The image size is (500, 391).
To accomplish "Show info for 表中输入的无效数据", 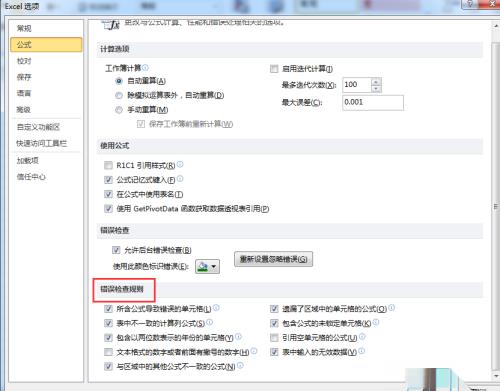I will click(362, 351).
